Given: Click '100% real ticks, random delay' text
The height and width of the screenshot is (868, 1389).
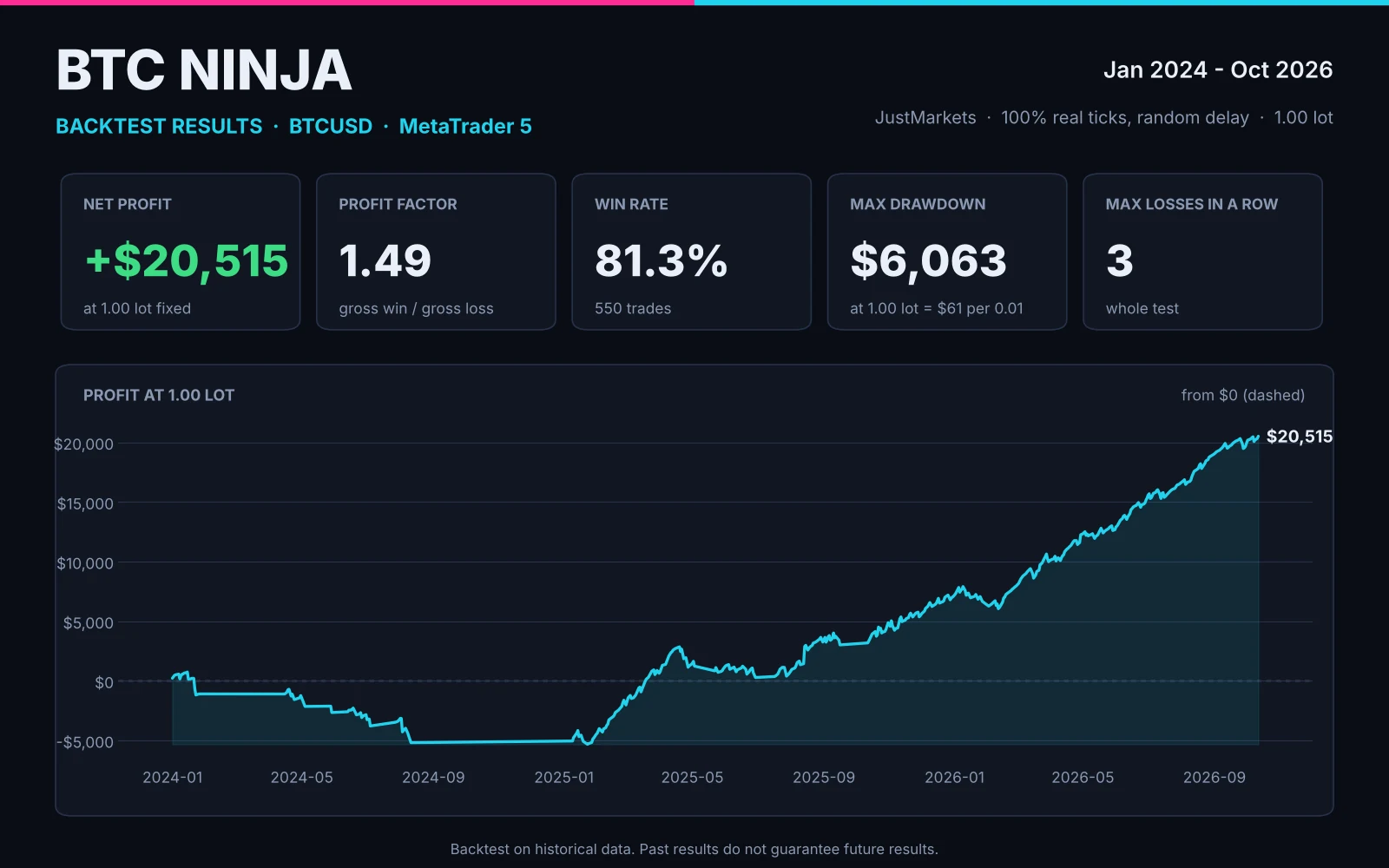Looking at the screenshot, I should (x=1125, y=117).
